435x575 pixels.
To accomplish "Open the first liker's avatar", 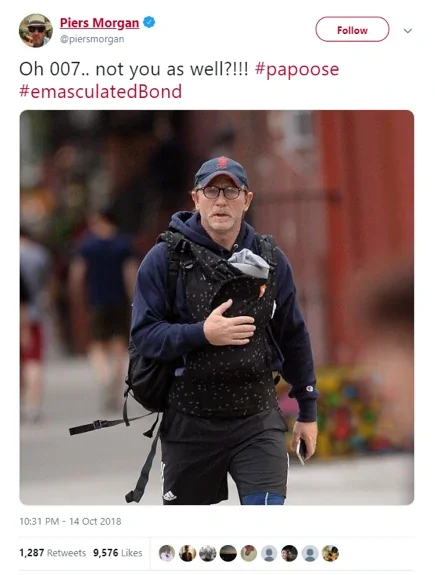I will click(167, 553).
